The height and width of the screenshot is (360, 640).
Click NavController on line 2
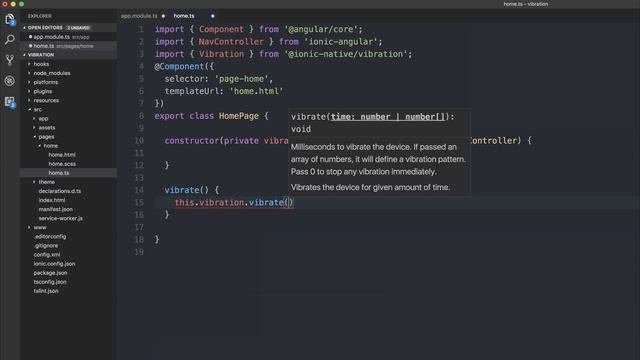point(231,42)
